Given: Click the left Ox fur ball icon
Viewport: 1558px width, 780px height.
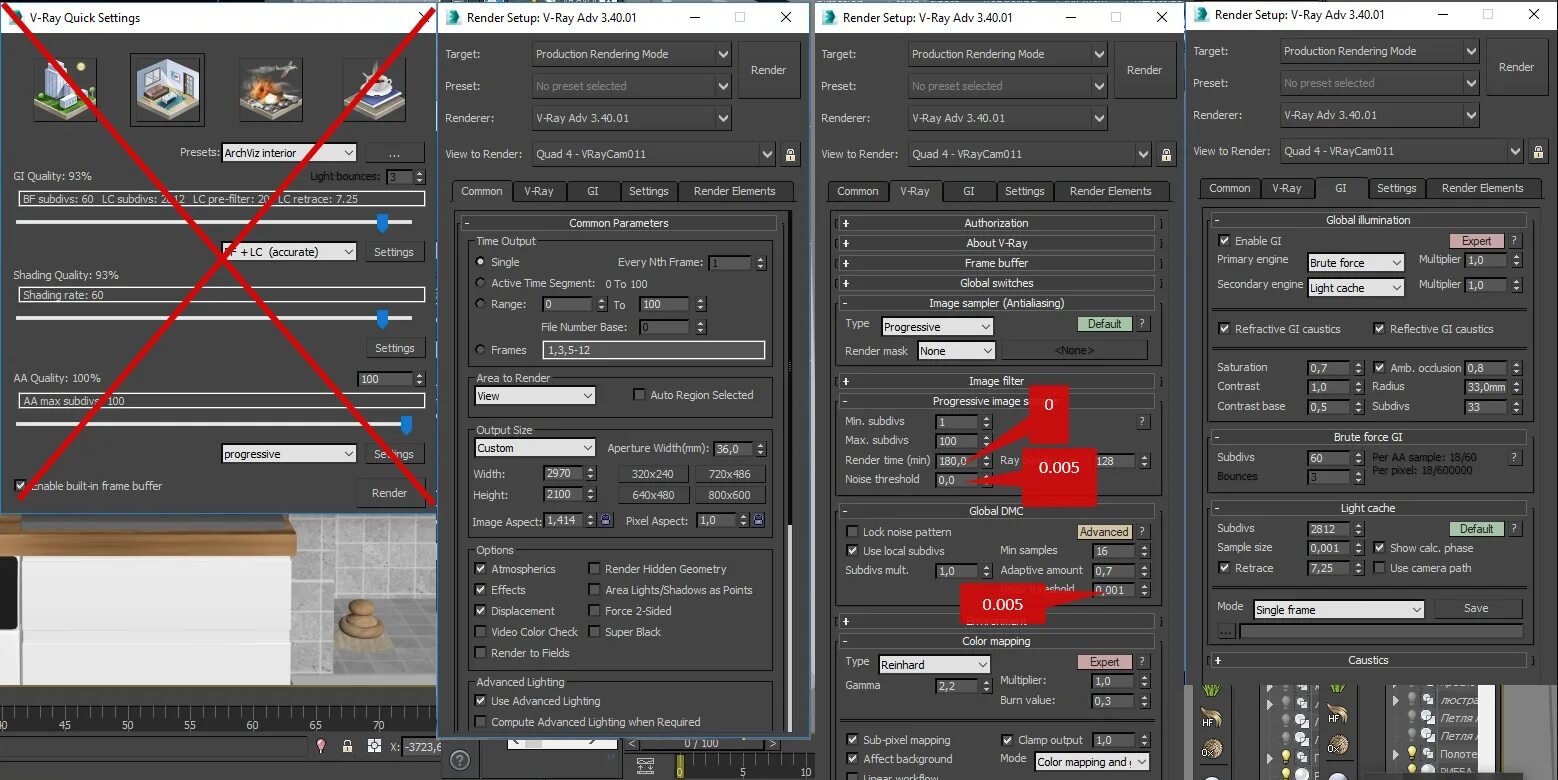Looking at the screenshot, I should click(1211, 749).
